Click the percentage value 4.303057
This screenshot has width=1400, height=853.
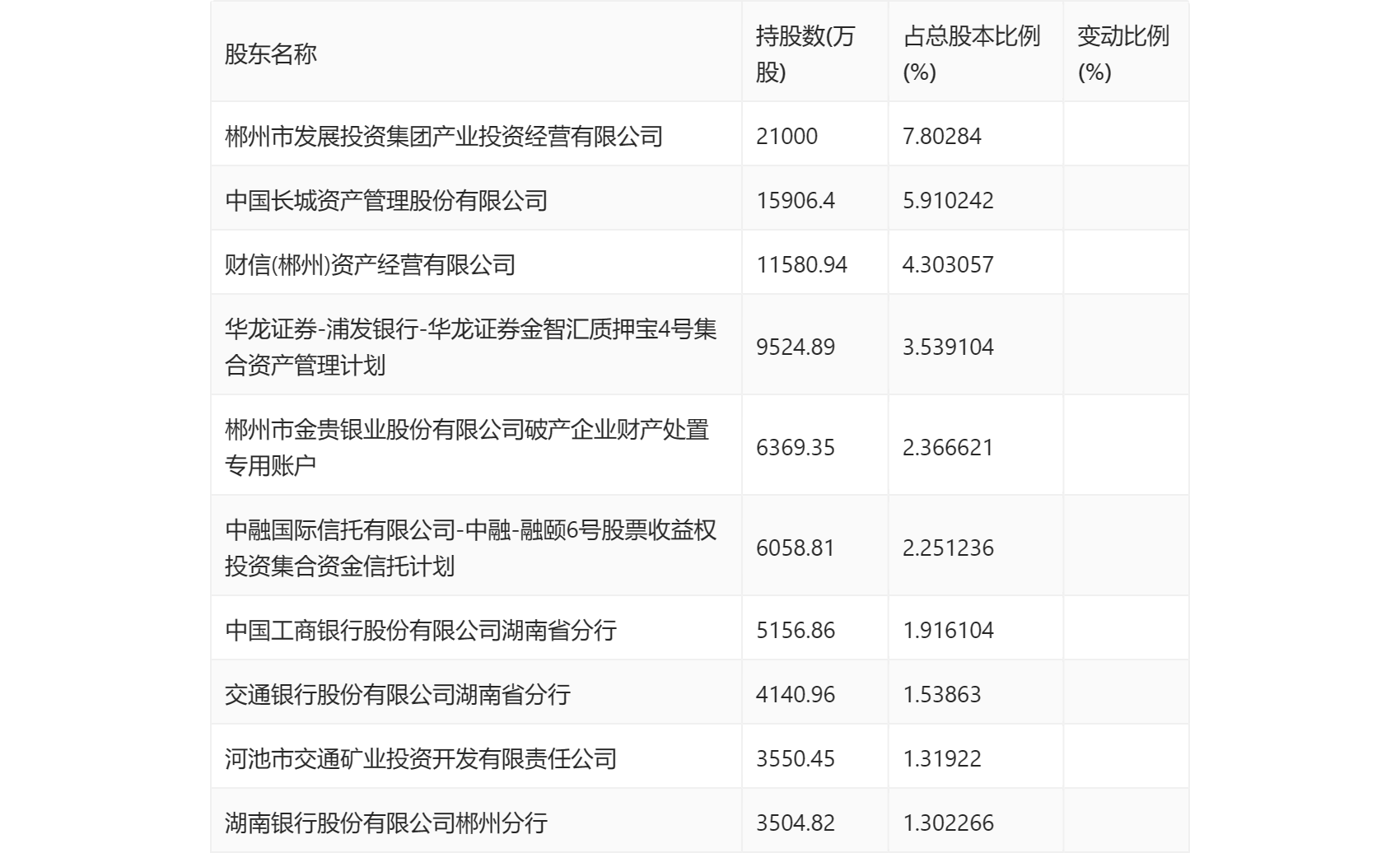point(948,264)
